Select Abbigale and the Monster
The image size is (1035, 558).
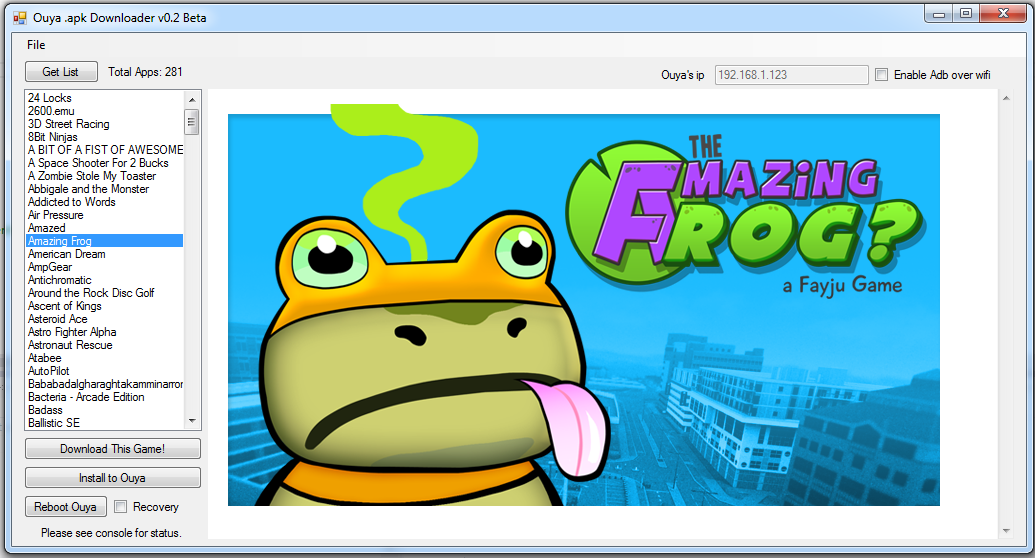pyautogui.click(x=104, y=189)
